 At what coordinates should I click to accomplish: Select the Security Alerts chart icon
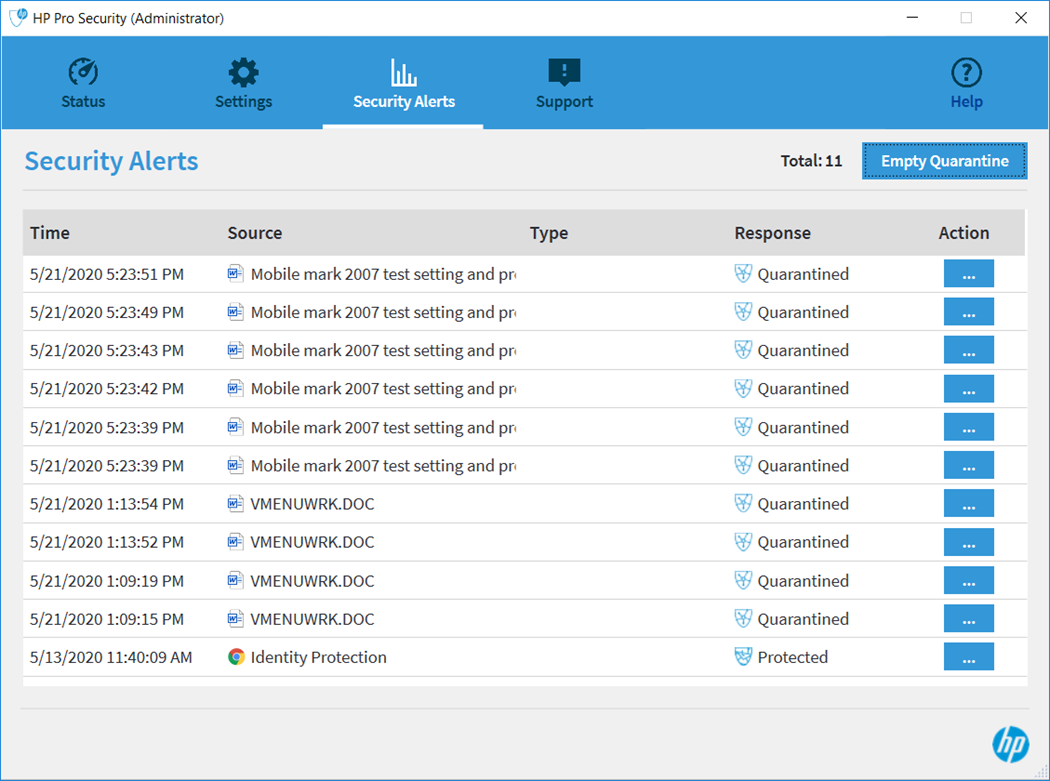403,70
